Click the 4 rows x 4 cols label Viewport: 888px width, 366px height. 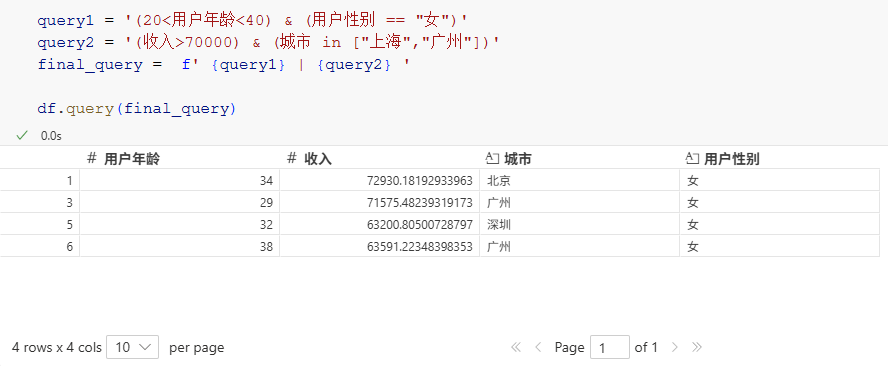57,347
